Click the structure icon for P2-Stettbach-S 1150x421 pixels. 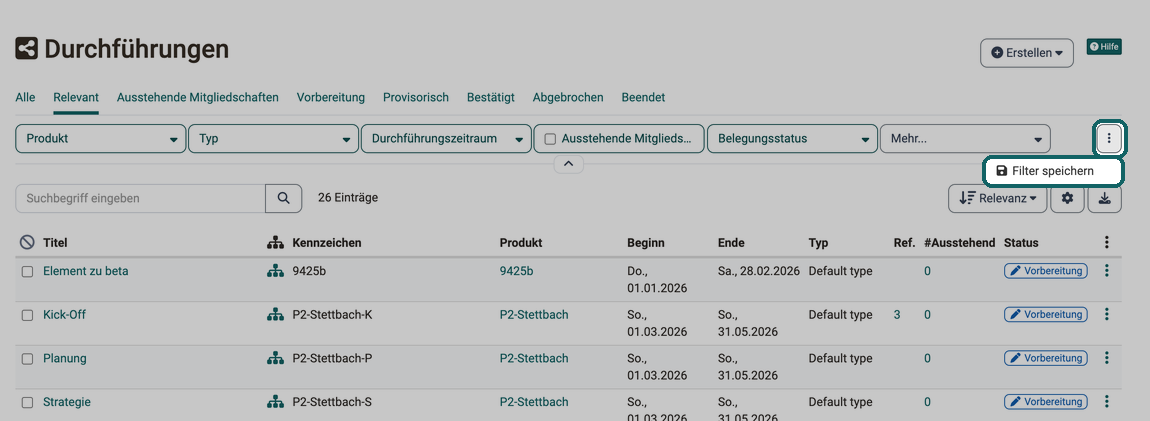point(275,403)
